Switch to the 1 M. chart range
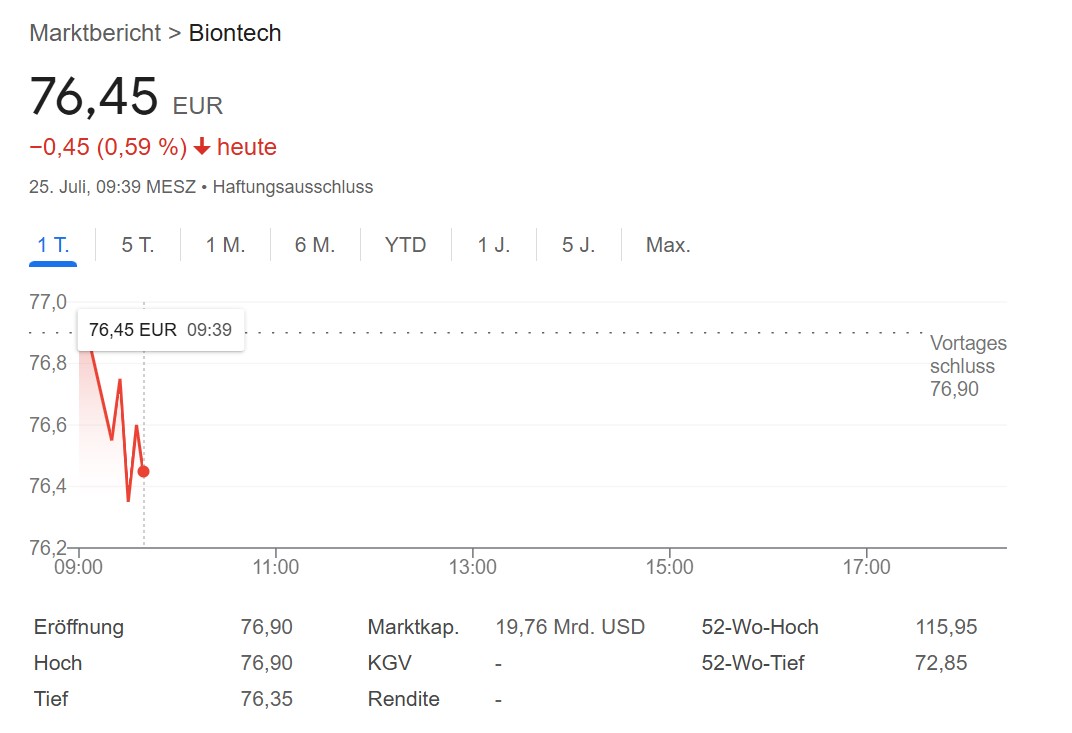 (225, 245)
